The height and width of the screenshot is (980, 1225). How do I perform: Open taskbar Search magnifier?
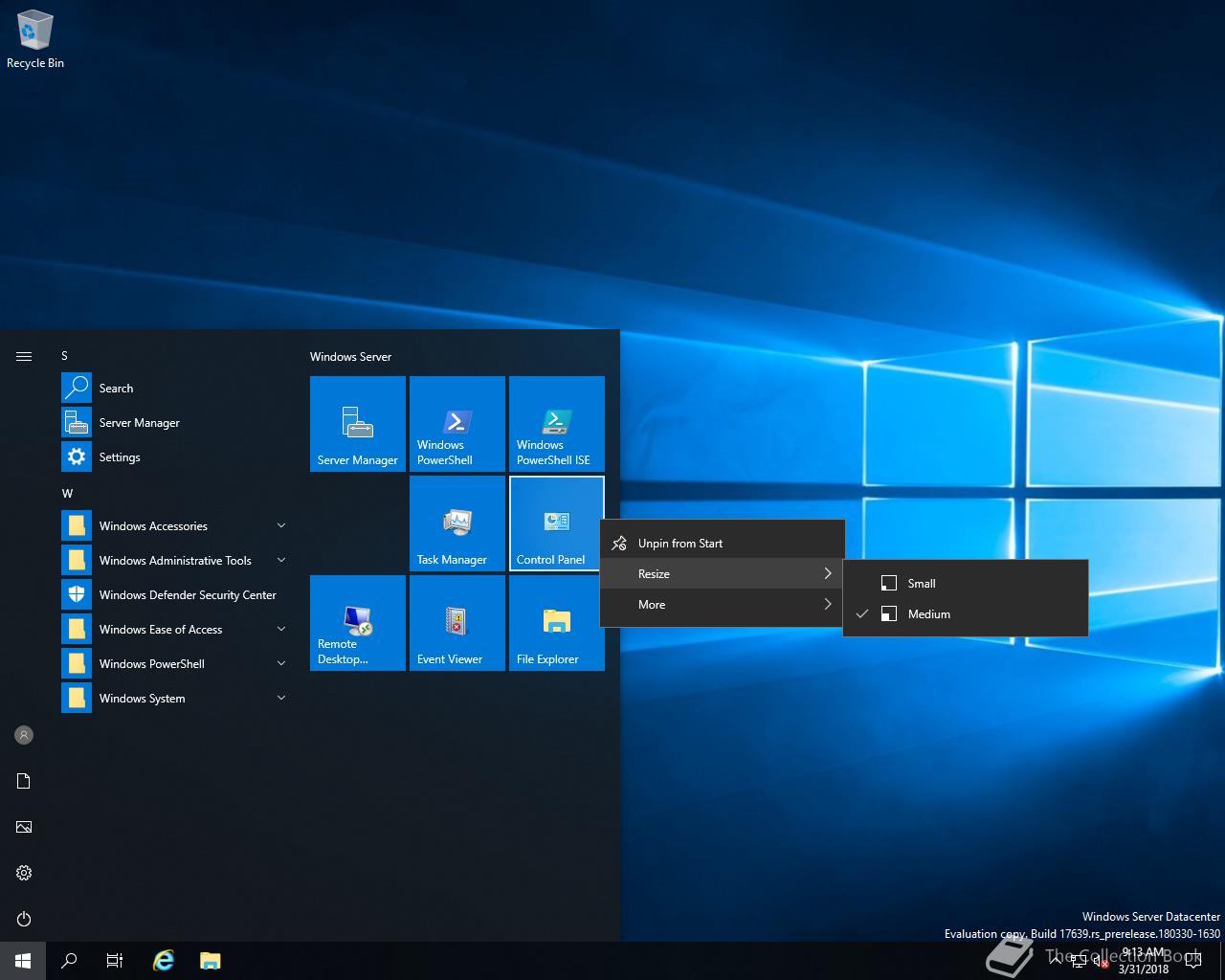click(x=69, y=961)
